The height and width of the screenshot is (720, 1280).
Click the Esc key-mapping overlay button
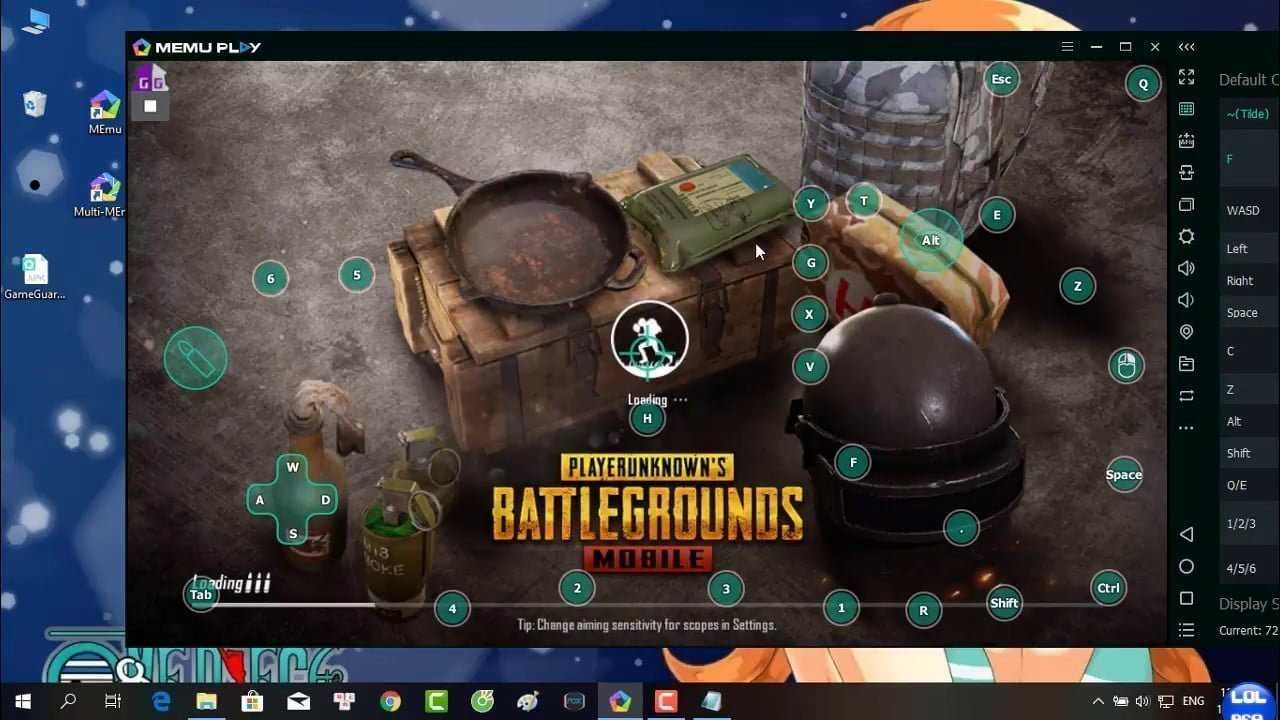[1001, 79]
